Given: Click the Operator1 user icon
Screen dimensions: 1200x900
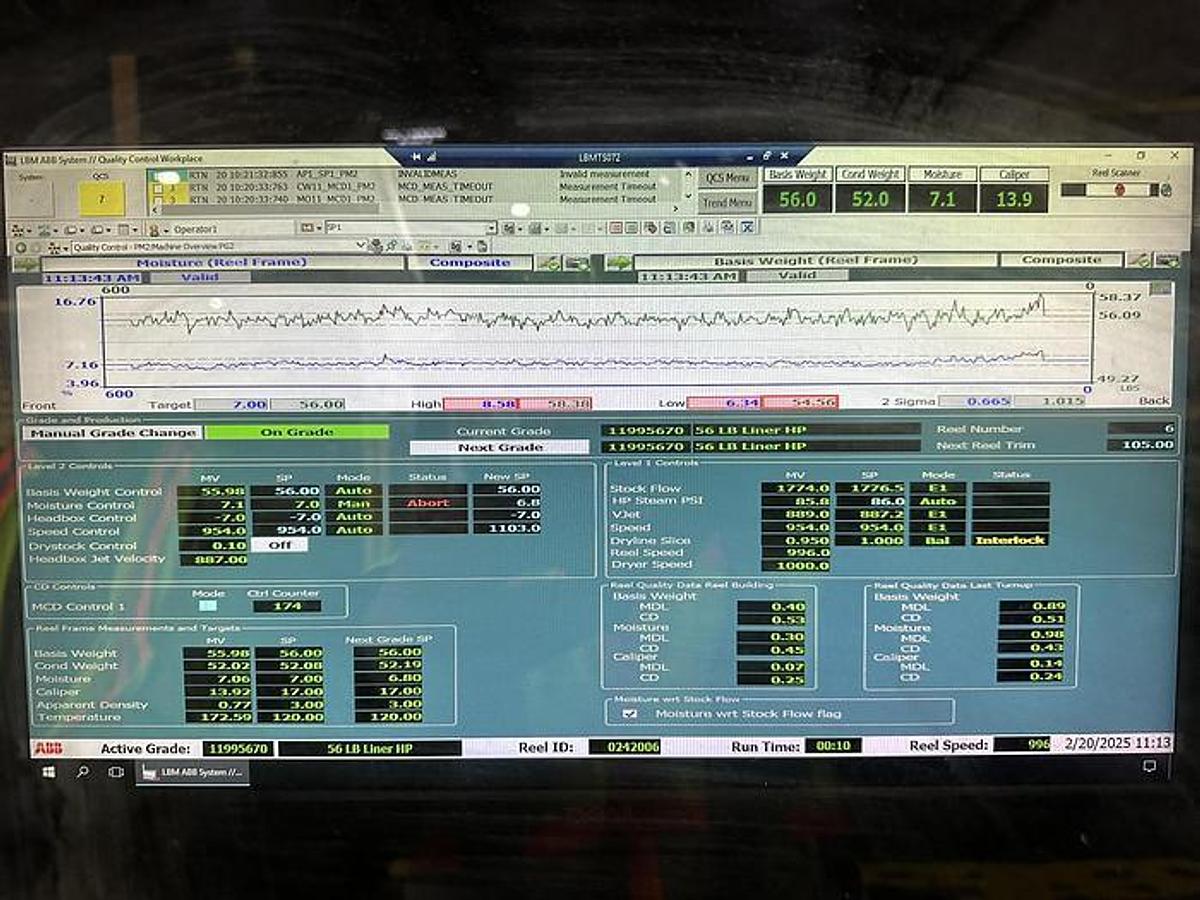Looking at the screenshot, I should point(155,229).
